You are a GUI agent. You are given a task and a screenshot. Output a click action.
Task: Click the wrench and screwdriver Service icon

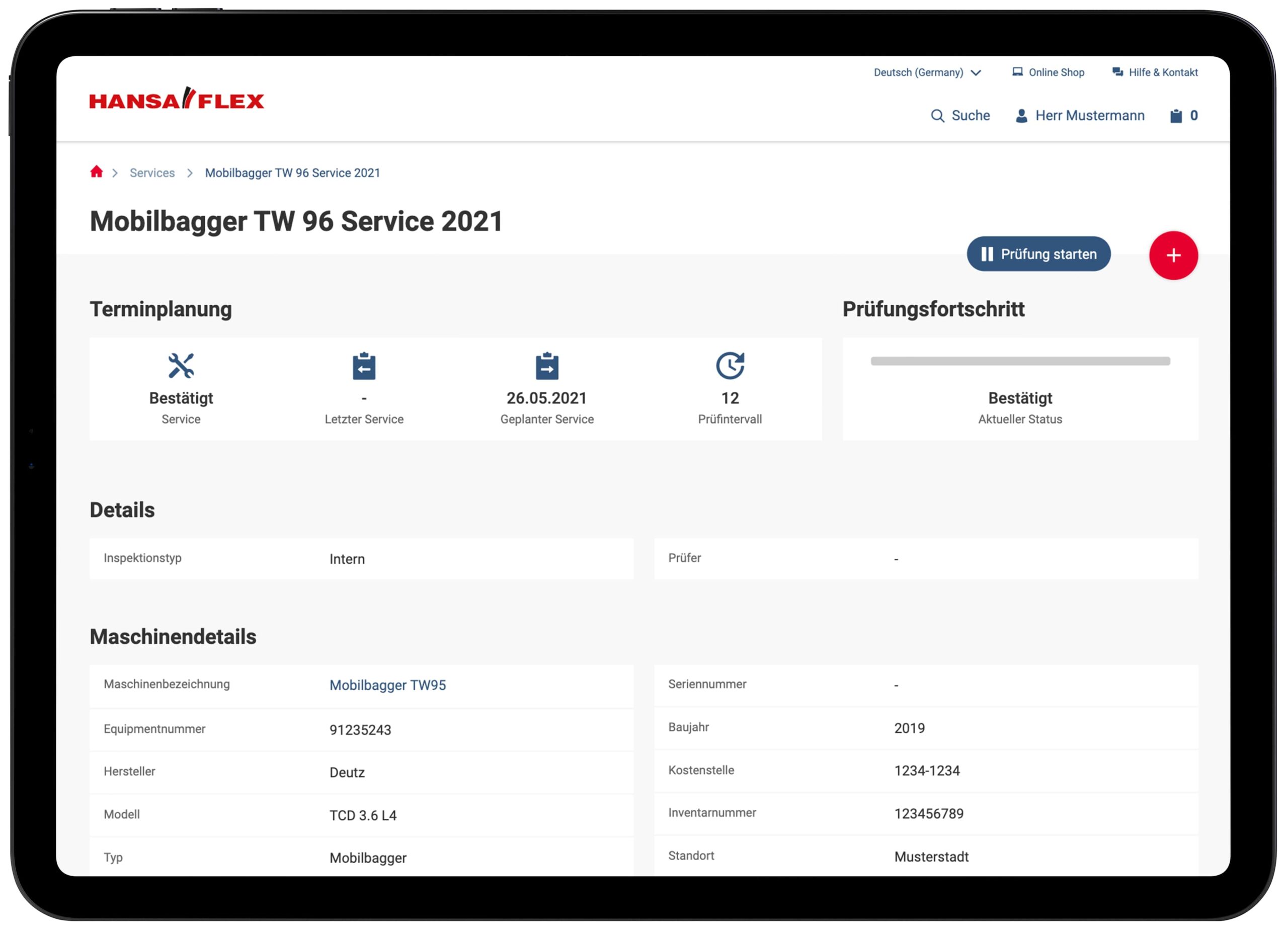(181, 366)
